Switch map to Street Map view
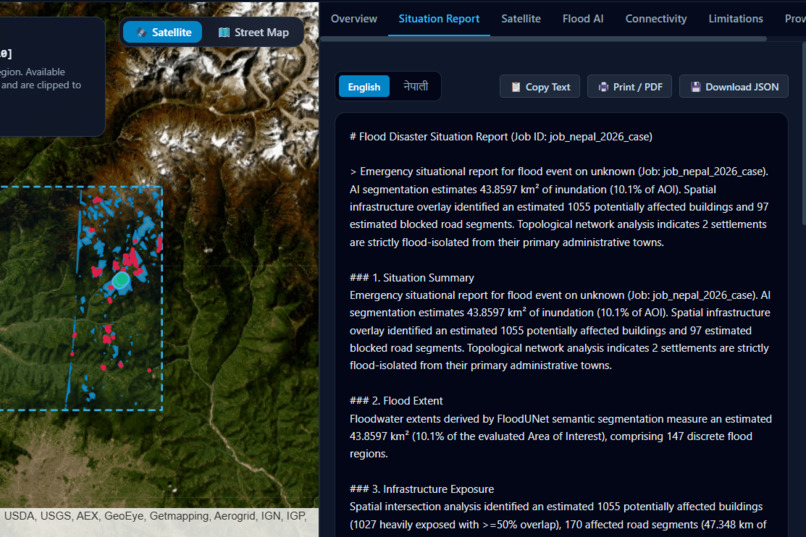The height and width of the screenshot is (537, 806). [x=254, y=32]
